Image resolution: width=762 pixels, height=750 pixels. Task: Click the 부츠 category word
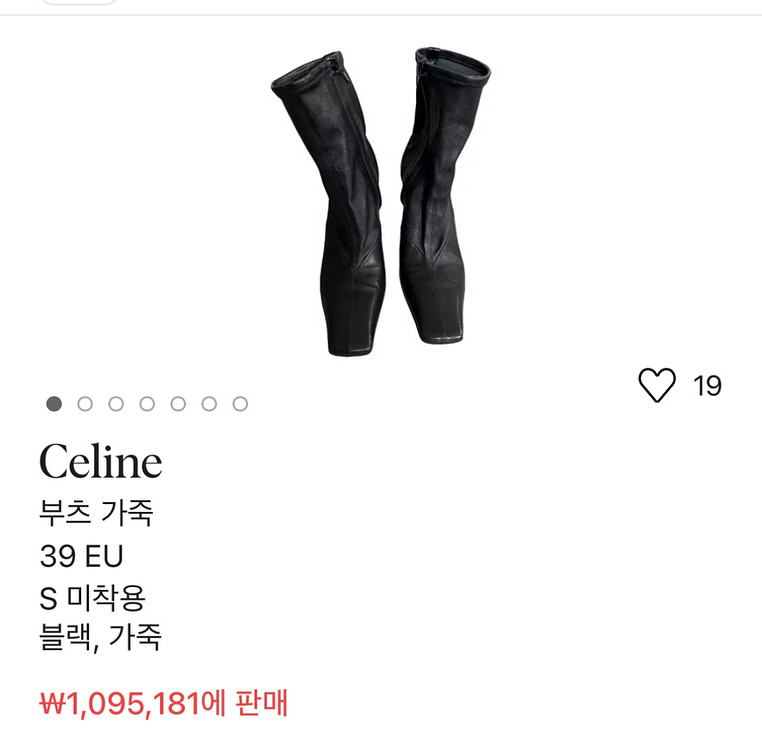pyautogui.click(x=65, y=512)
